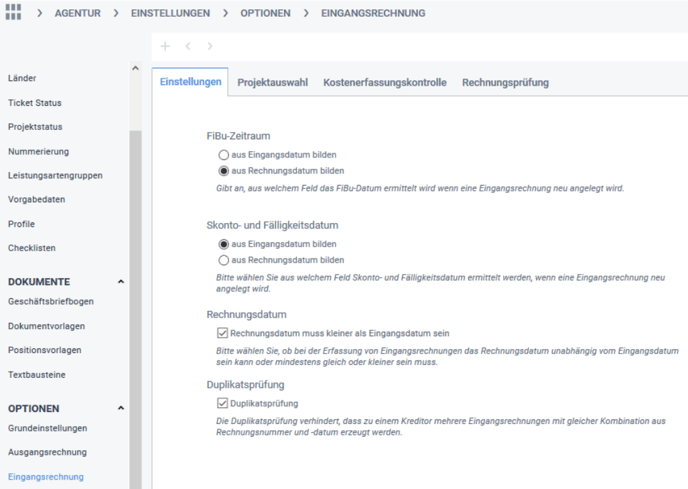Open Ausgangsrechnung in the sidebar

tap(47, 452)
